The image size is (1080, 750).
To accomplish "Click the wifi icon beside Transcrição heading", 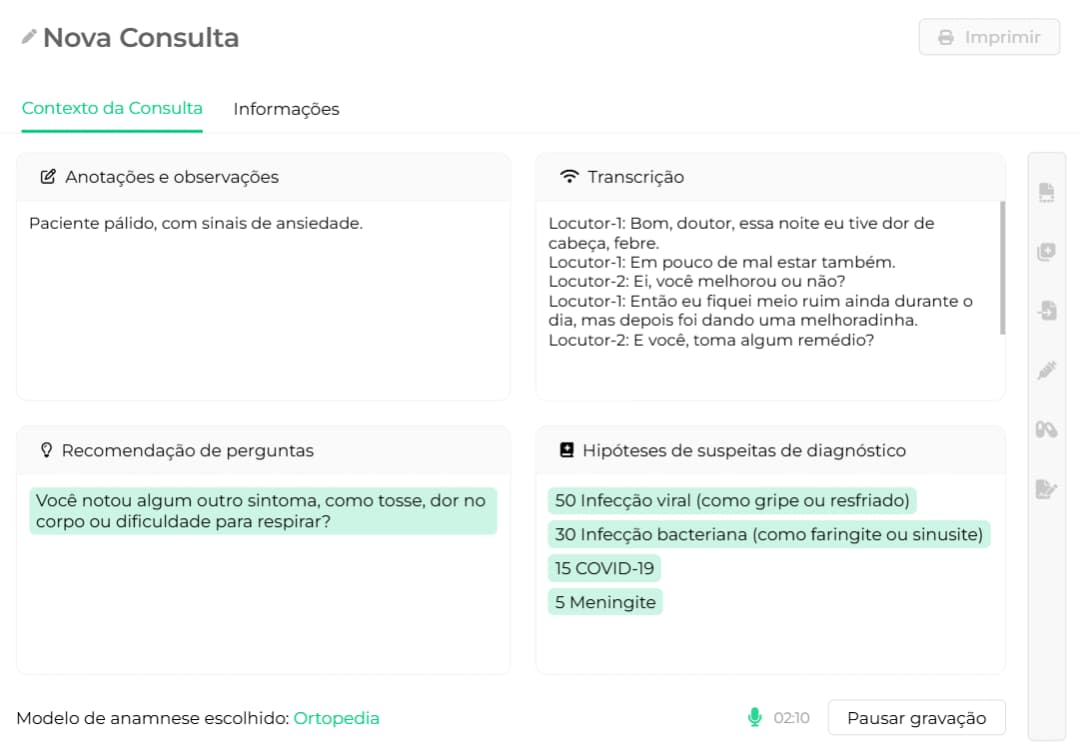I will 569,177.
